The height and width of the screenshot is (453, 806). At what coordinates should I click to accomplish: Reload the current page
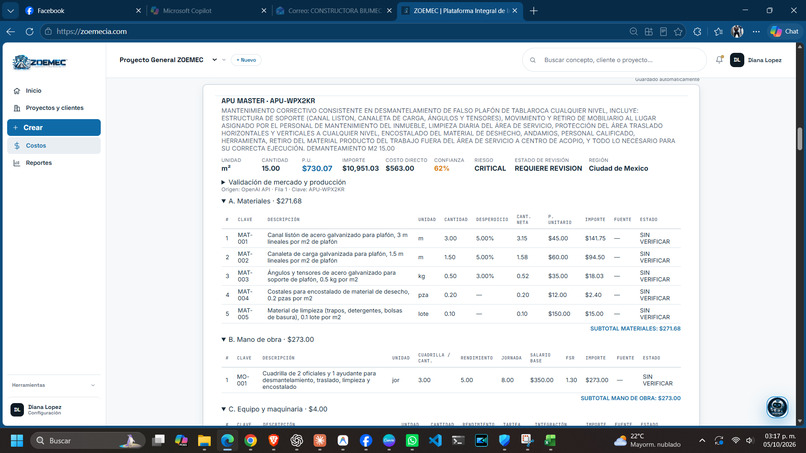[29, 32]
